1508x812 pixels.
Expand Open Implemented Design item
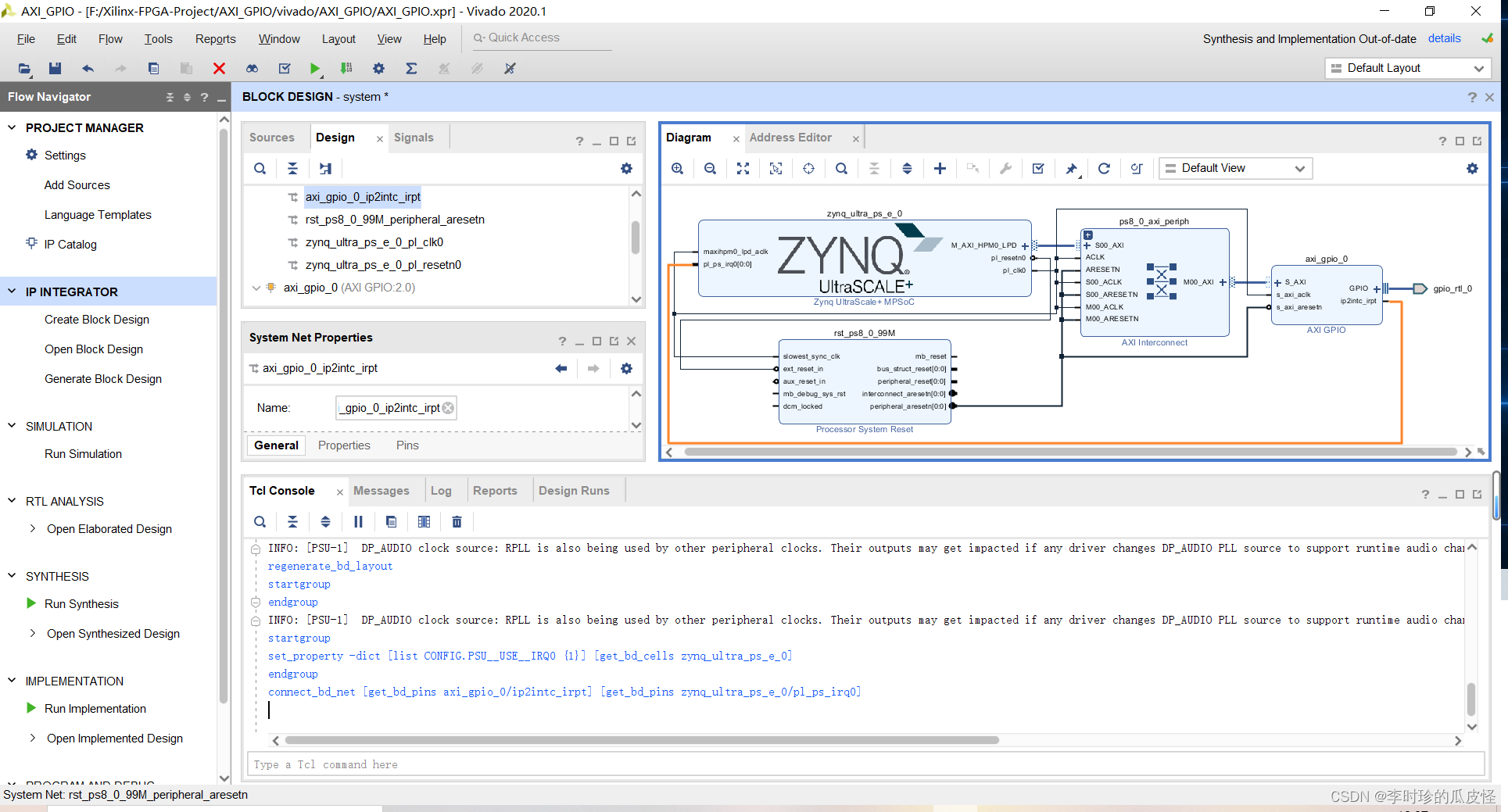tap(32, 739)
